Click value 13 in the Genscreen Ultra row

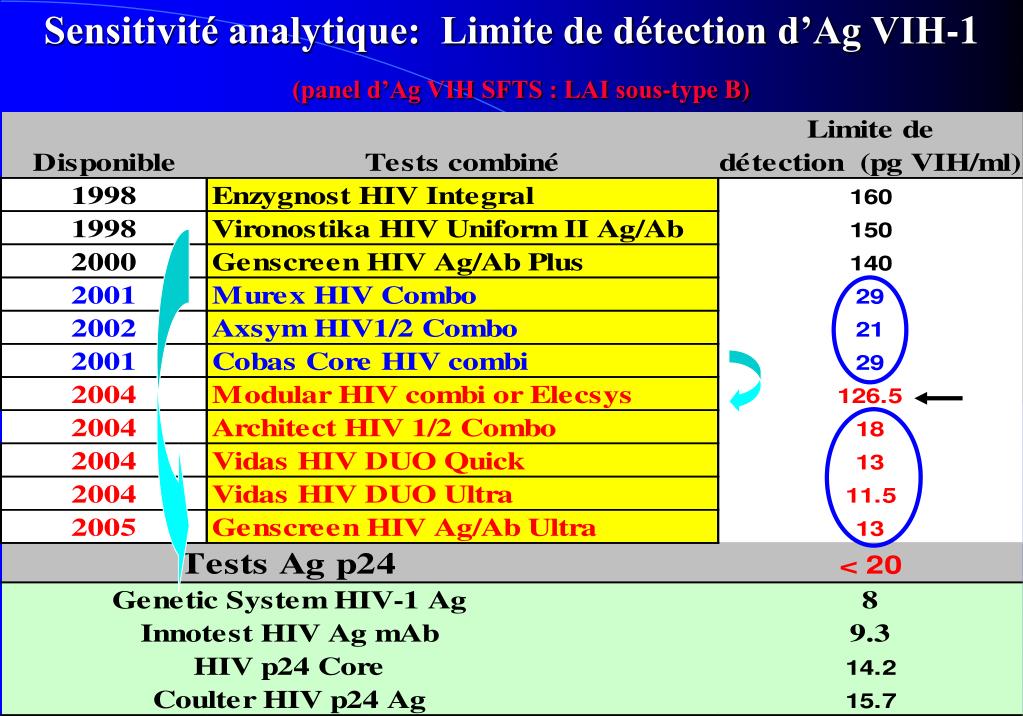870,529
